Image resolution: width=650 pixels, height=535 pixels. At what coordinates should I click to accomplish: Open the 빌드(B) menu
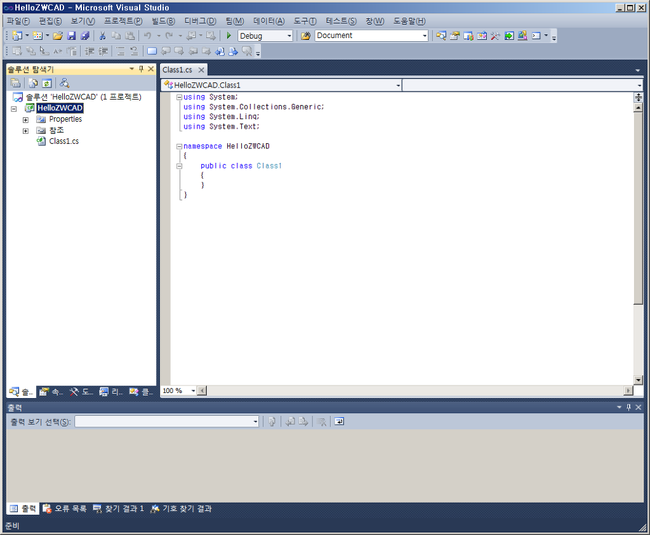click(163, 21)
